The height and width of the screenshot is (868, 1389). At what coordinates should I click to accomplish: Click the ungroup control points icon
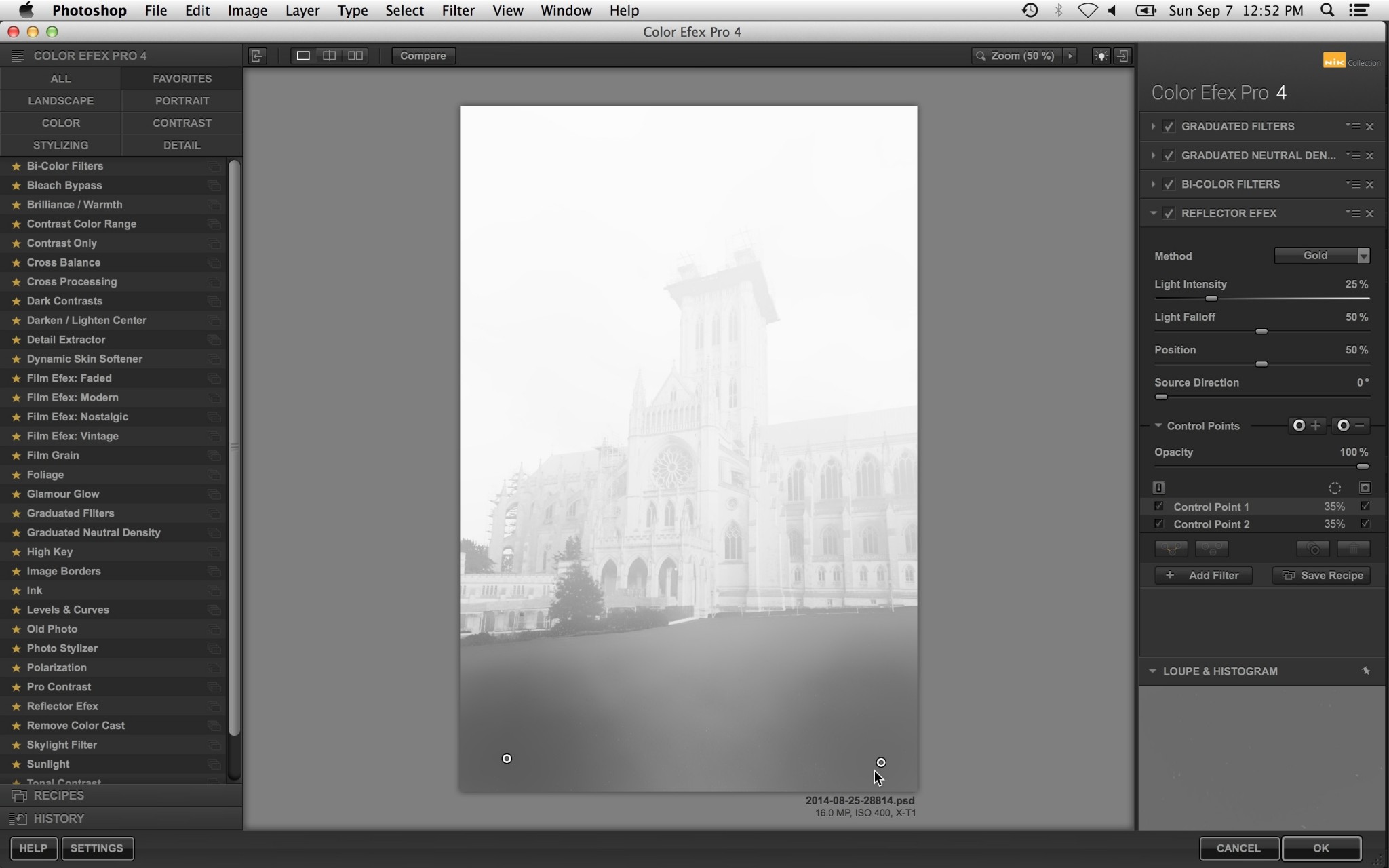tap(1212, 549)
